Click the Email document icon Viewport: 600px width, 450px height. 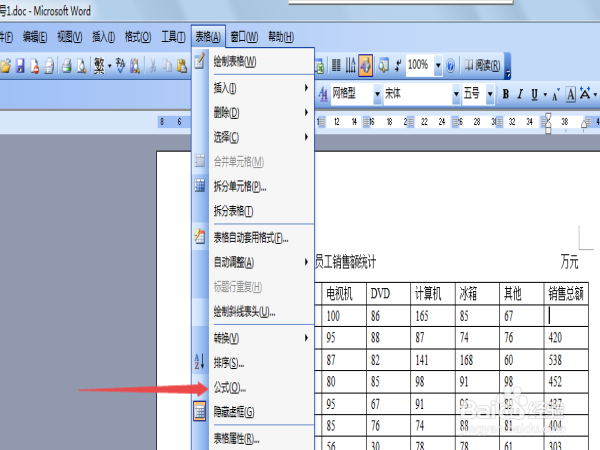tap(49, 66)
